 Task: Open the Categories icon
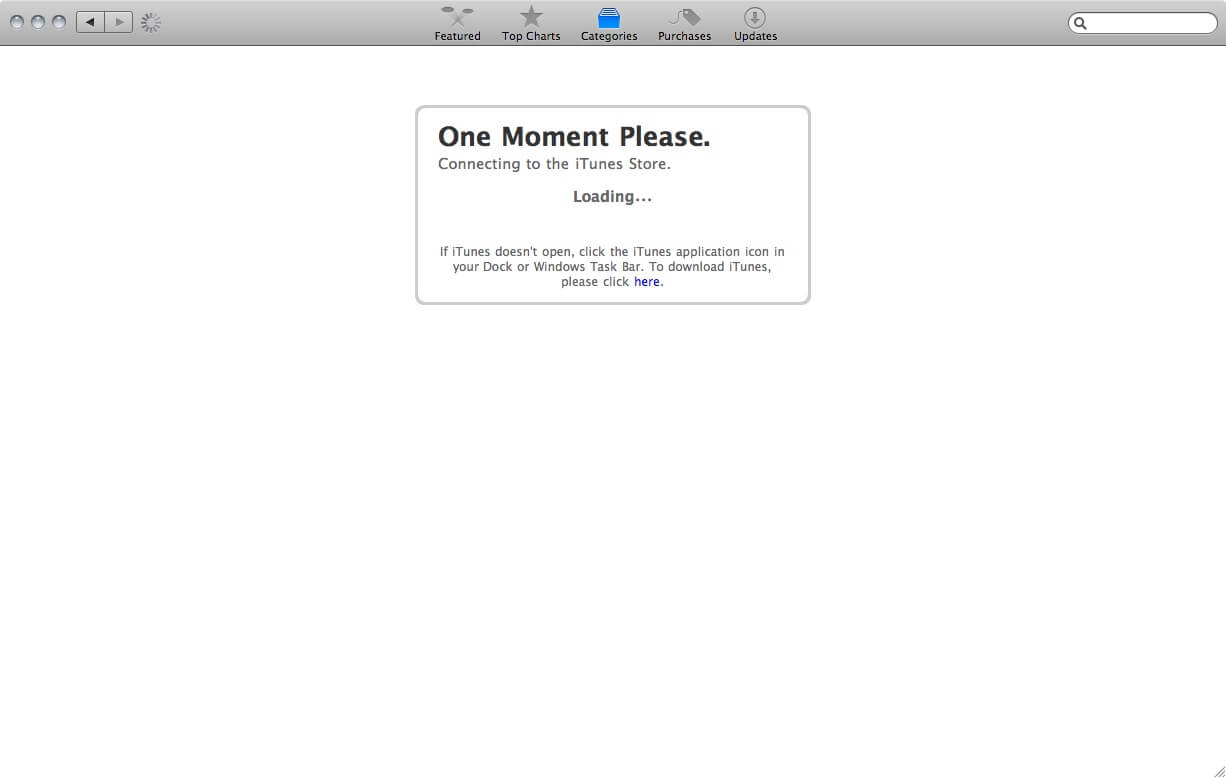[x=609, y=17]
